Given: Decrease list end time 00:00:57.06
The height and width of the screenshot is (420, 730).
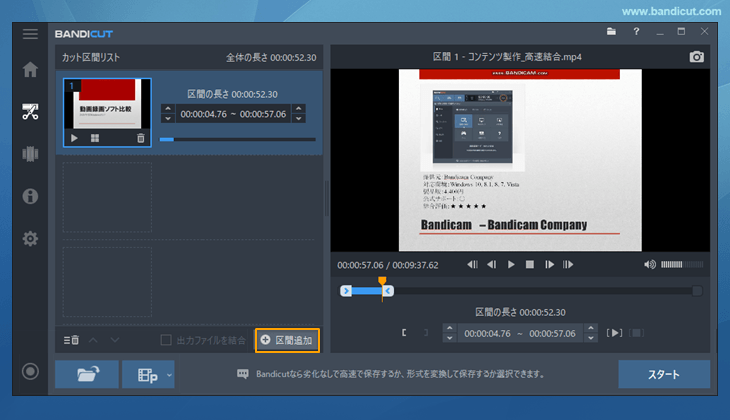Looking at the screenshot, I should click(298, 118).
